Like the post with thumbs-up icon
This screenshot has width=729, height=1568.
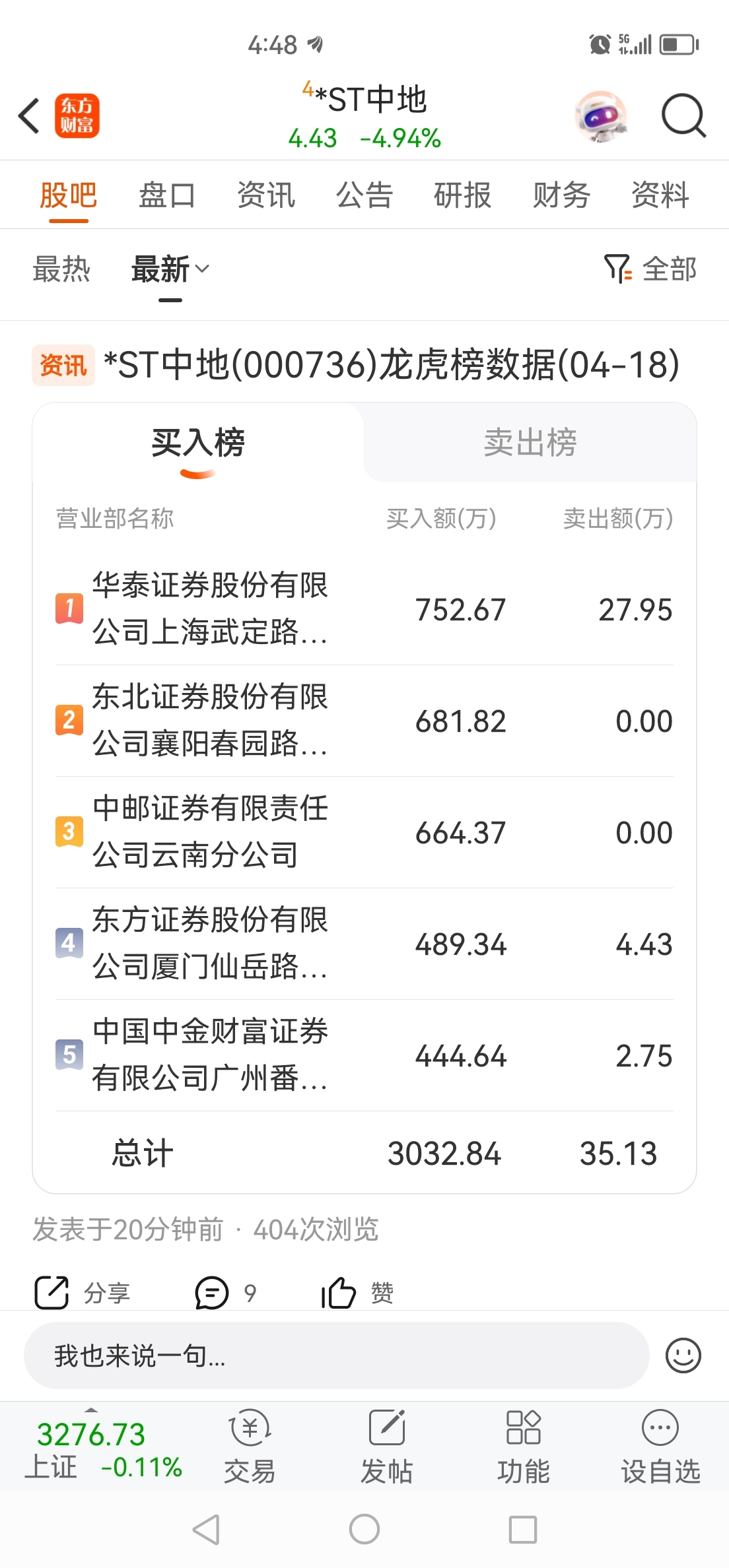tap(339, 1292)
